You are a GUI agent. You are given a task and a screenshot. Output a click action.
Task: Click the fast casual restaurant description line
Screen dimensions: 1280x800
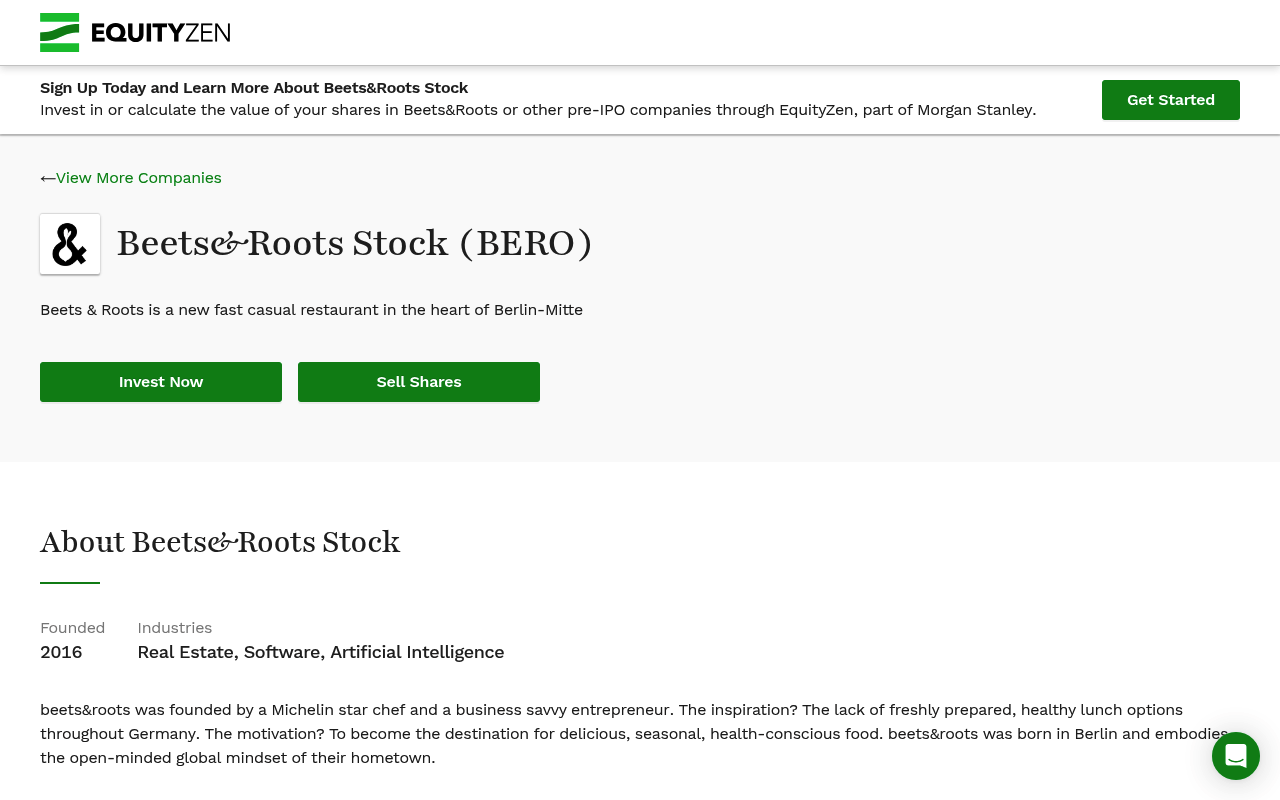pyautogui.click(x=311, y=310)
